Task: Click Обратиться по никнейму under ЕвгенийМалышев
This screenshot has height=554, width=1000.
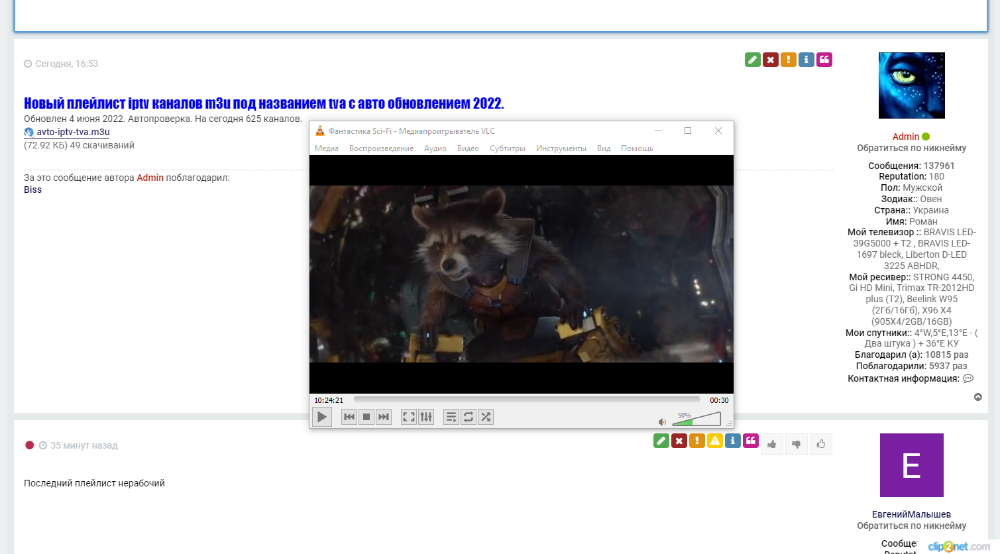Action: click(911, 526)
